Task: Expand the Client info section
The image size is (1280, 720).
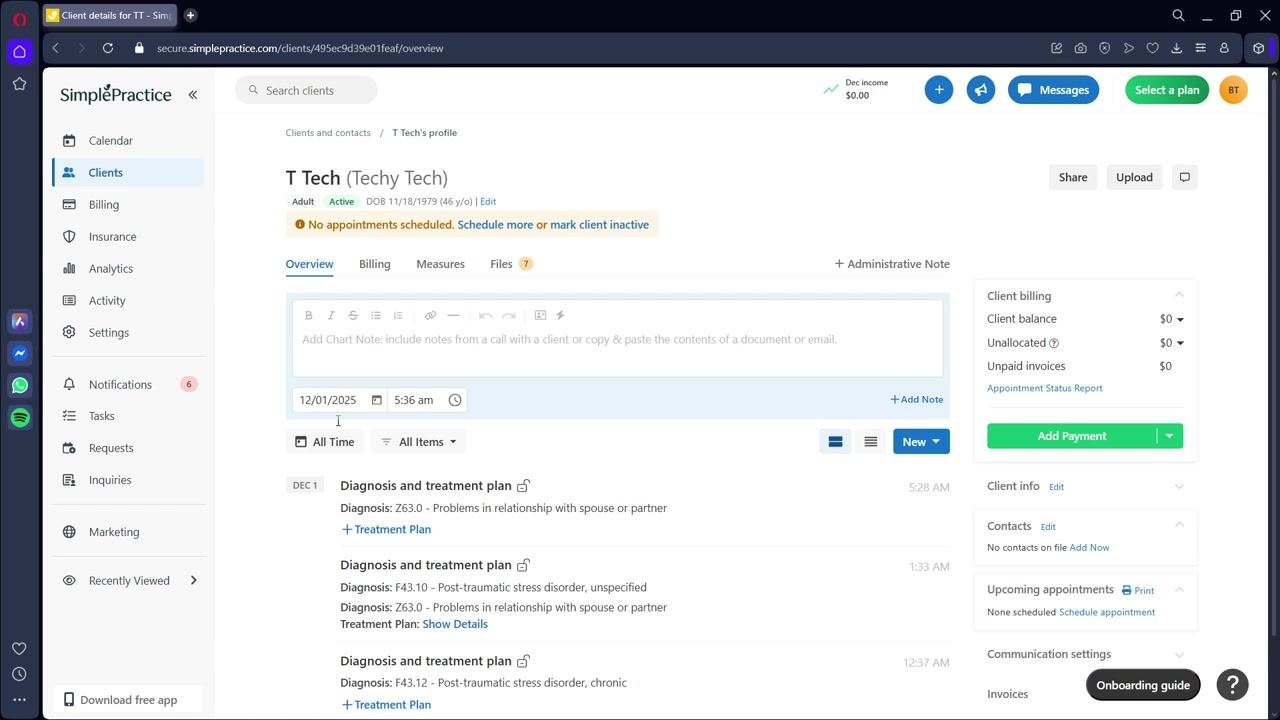Action: 1179,487
